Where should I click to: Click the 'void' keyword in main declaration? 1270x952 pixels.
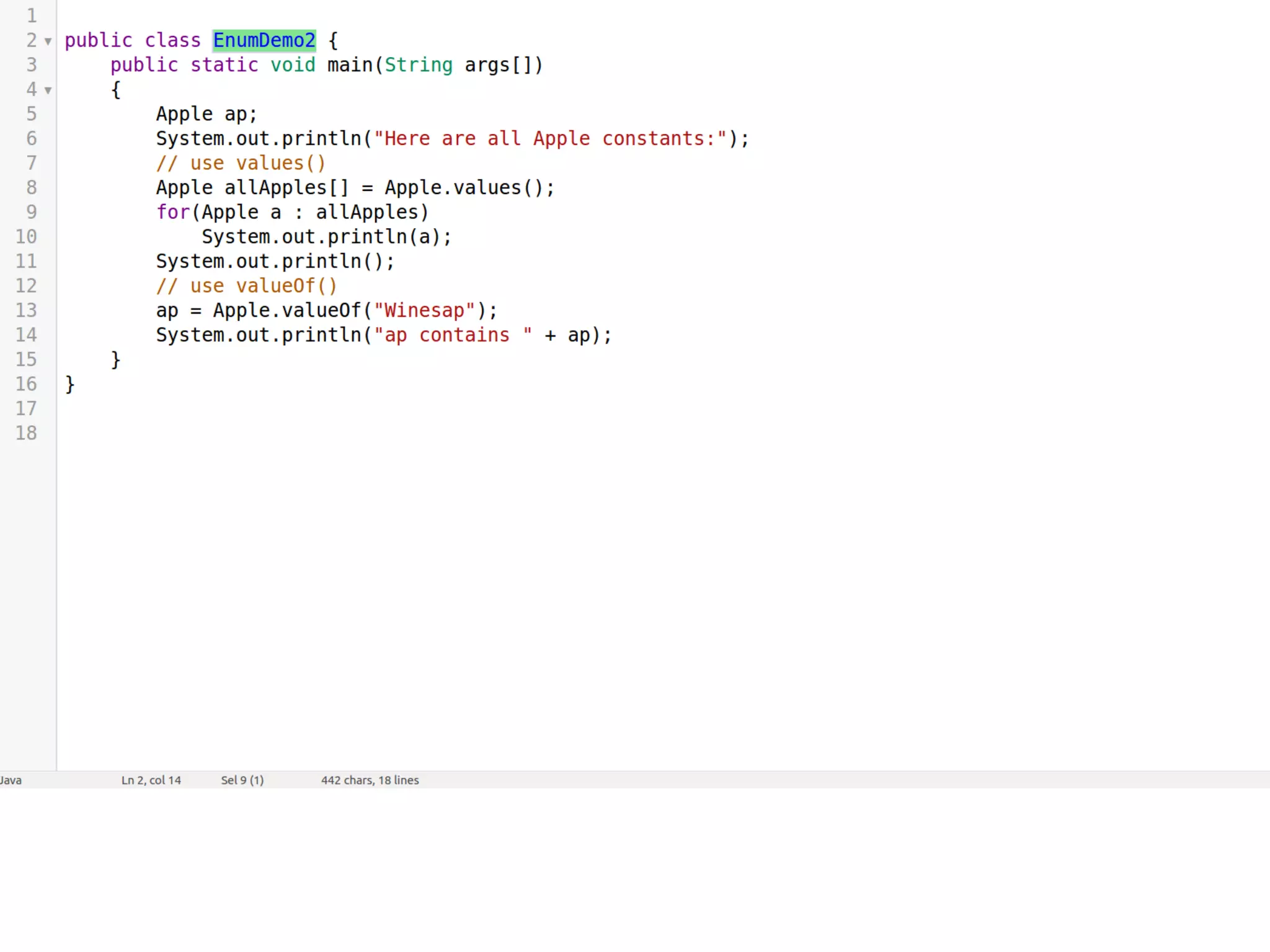coord(293,65)
